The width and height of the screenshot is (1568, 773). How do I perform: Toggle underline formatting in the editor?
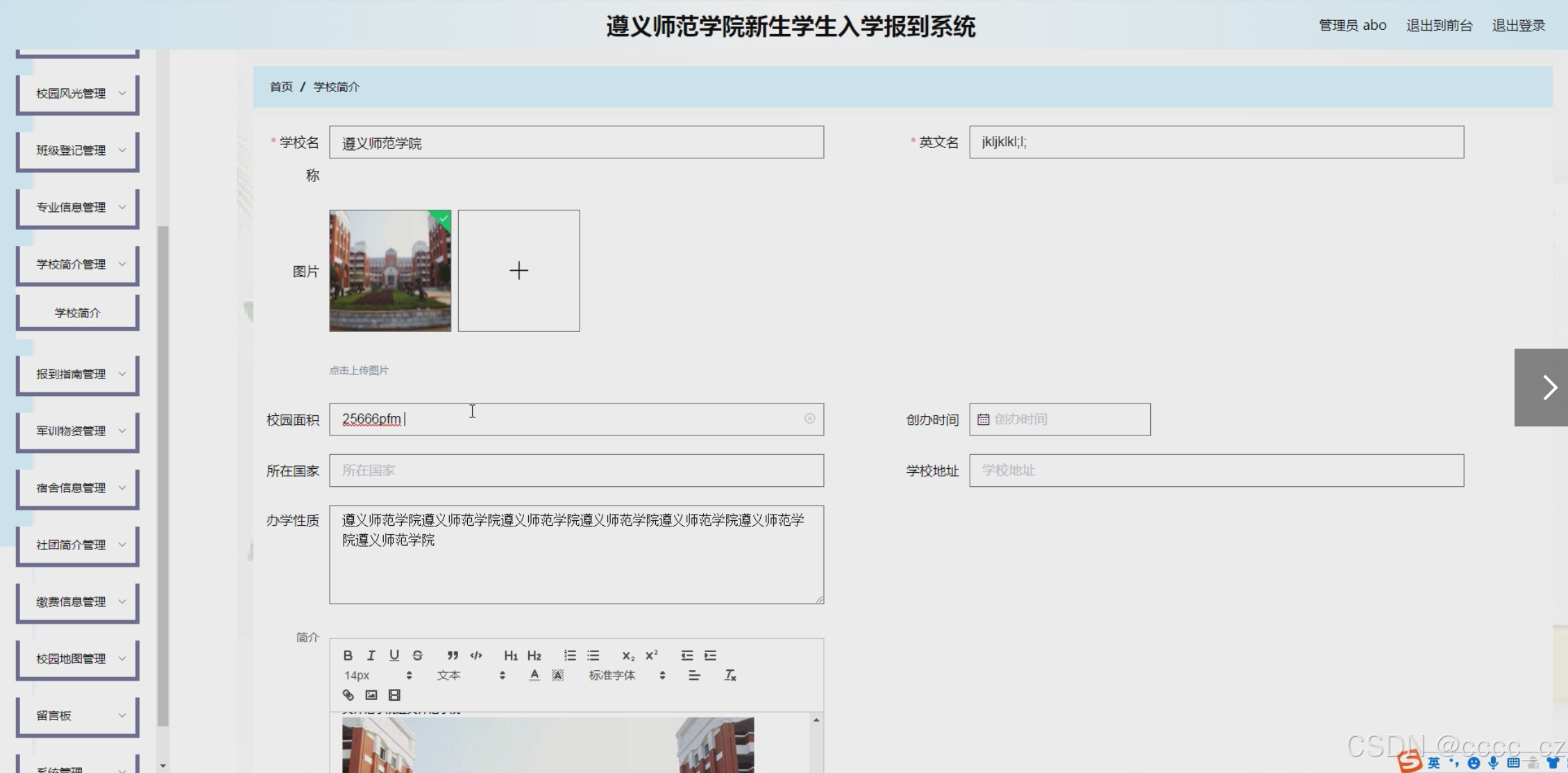coord(394,655)
